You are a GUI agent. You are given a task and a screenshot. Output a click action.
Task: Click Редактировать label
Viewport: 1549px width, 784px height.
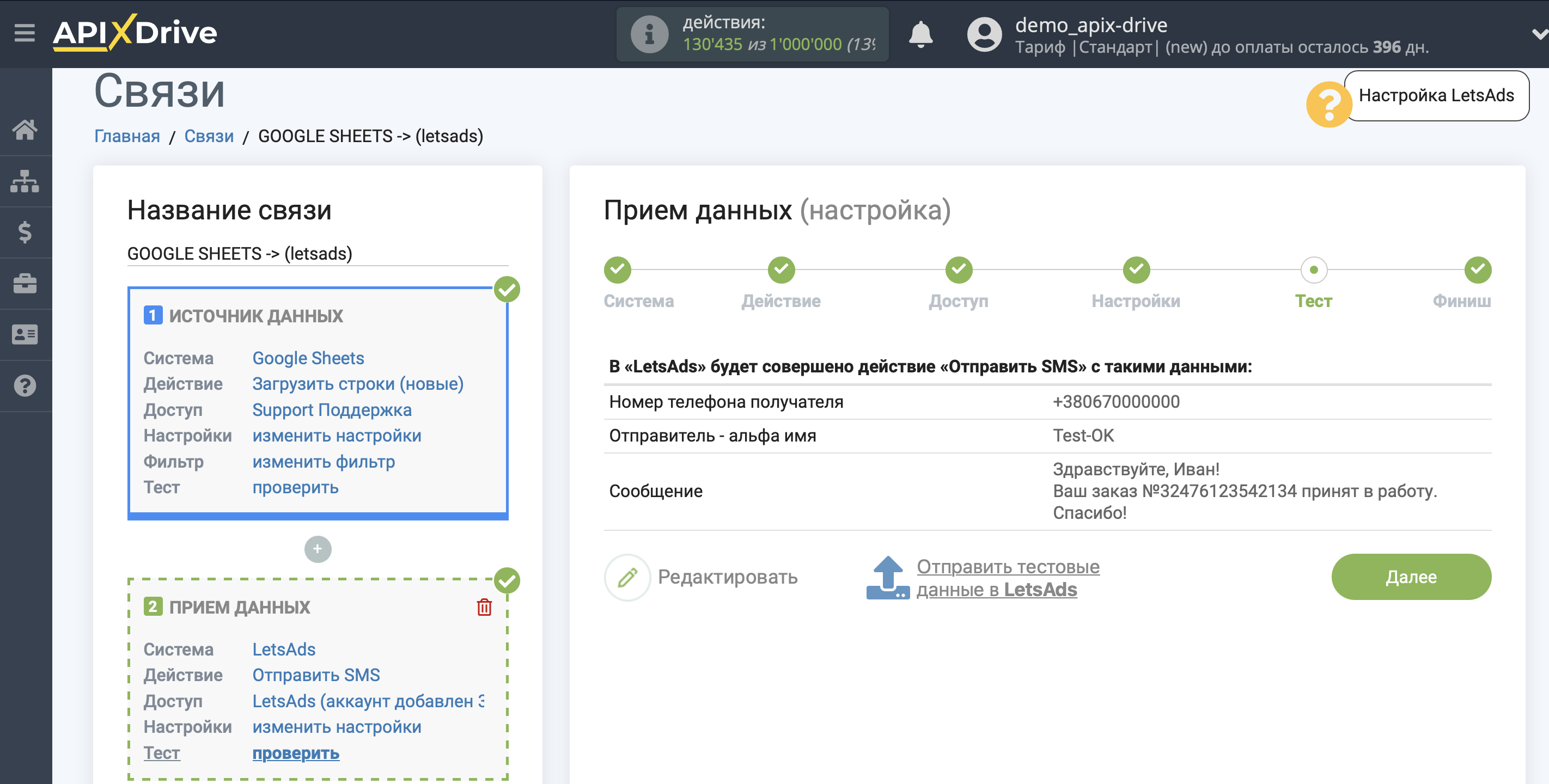(728, 577)
